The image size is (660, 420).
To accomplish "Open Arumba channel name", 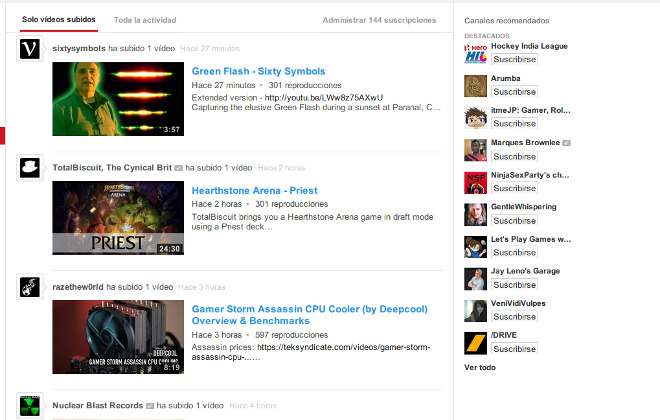I will (x=506, y=79).
